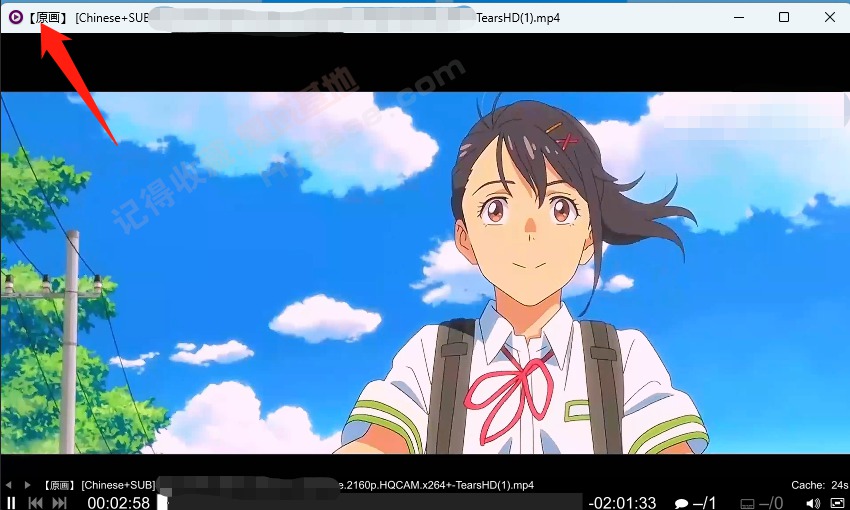The width and height of the screenshot is (850, 510).
Task: Cycle audio track selector
Action: coord(695,503)
